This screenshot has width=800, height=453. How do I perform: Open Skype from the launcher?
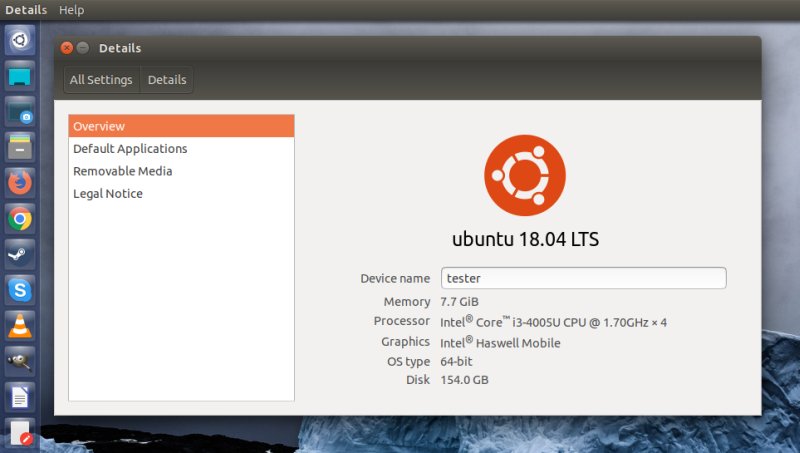(20, 290)
